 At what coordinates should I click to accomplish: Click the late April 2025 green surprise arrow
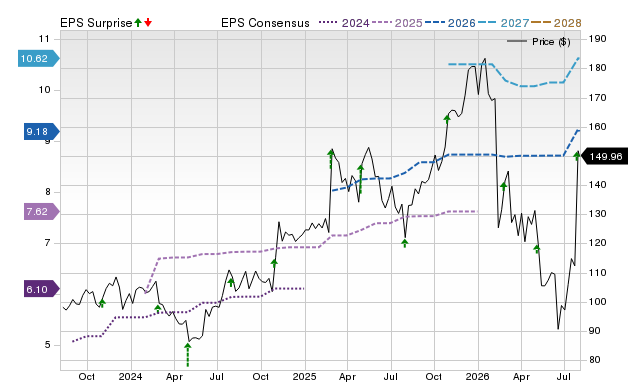pos(360,179)
